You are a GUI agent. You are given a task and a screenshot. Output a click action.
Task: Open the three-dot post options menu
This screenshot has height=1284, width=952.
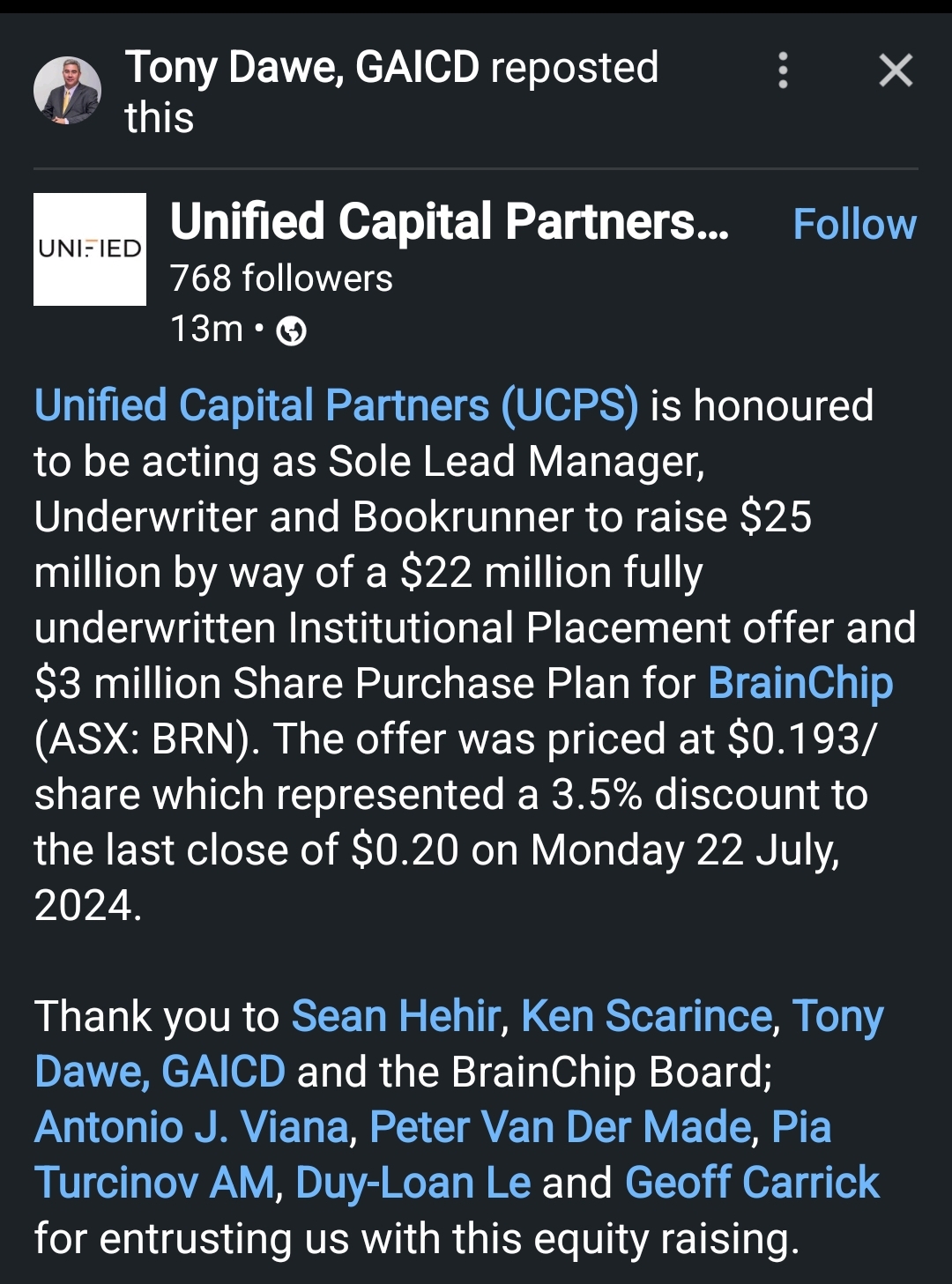pos(783,71)
